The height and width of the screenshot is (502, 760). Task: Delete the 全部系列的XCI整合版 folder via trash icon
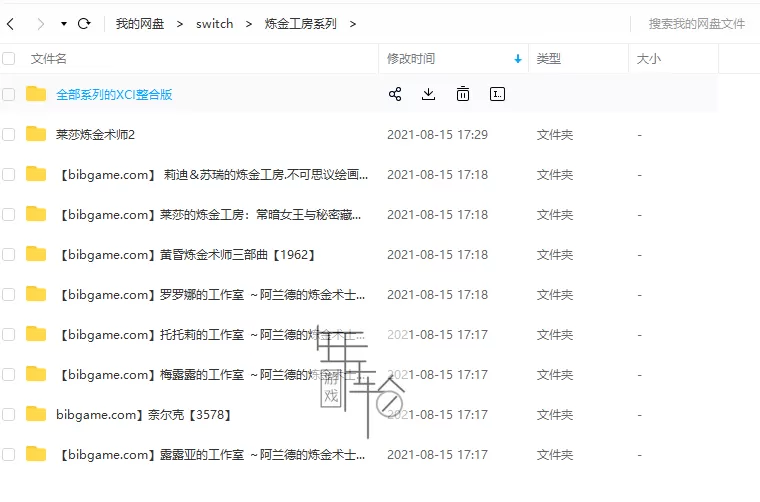click(x=463, y=94)
